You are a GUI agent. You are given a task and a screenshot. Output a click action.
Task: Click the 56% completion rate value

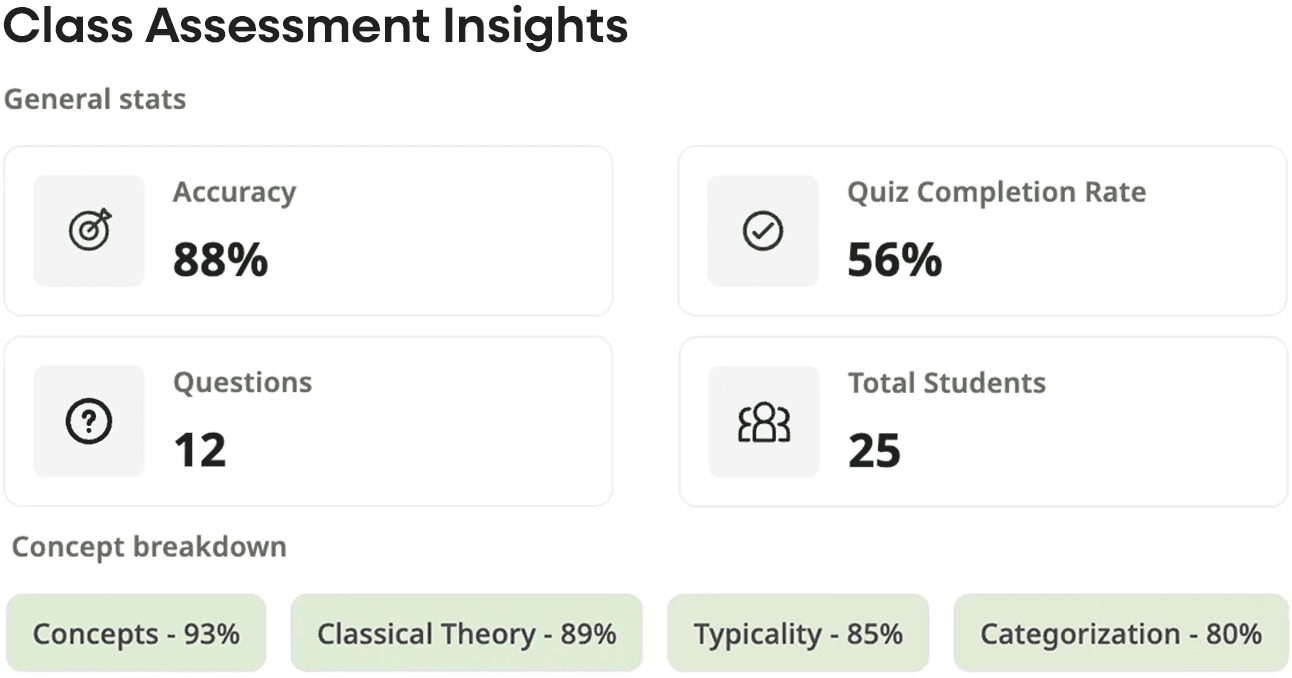tap(894, 260)
